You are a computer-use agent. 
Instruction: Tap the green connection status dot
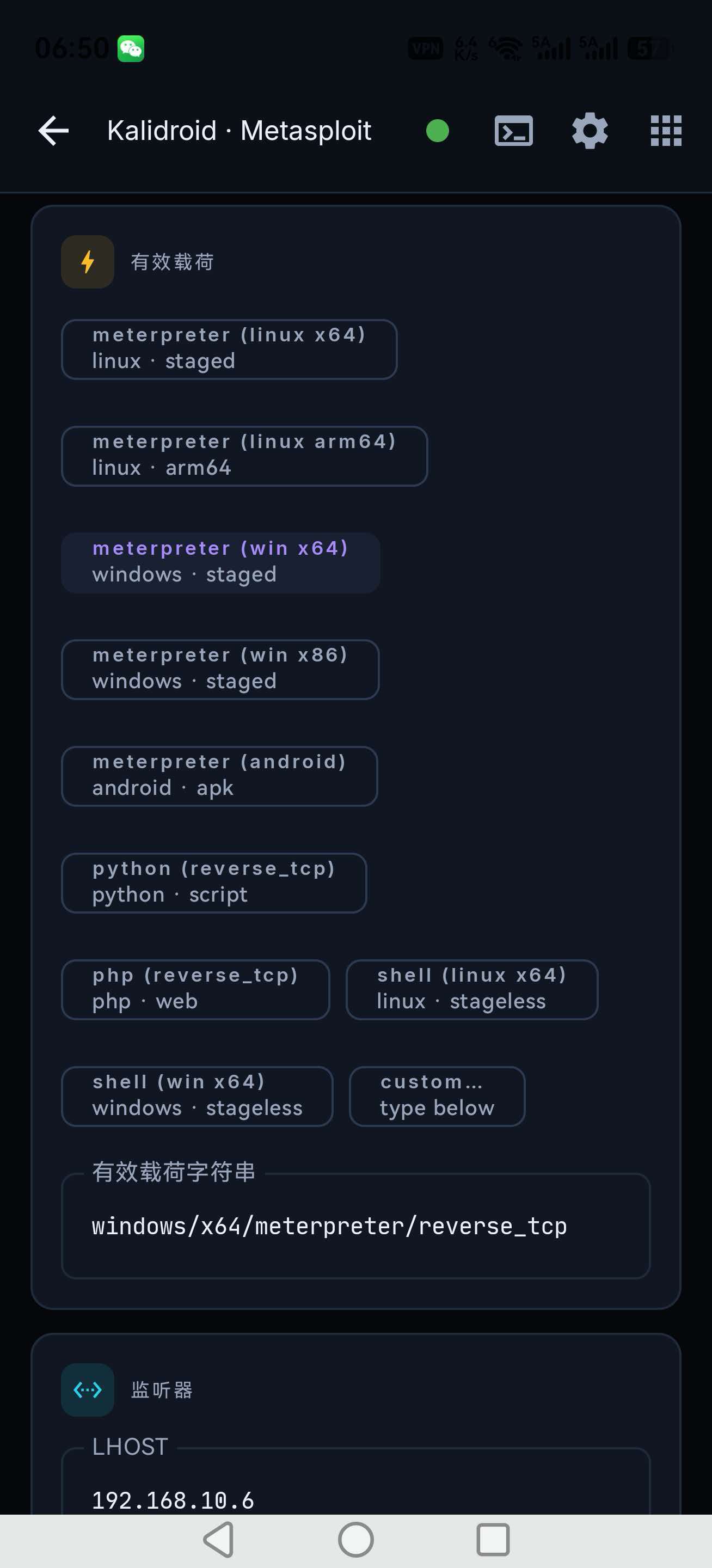[437, 131]
